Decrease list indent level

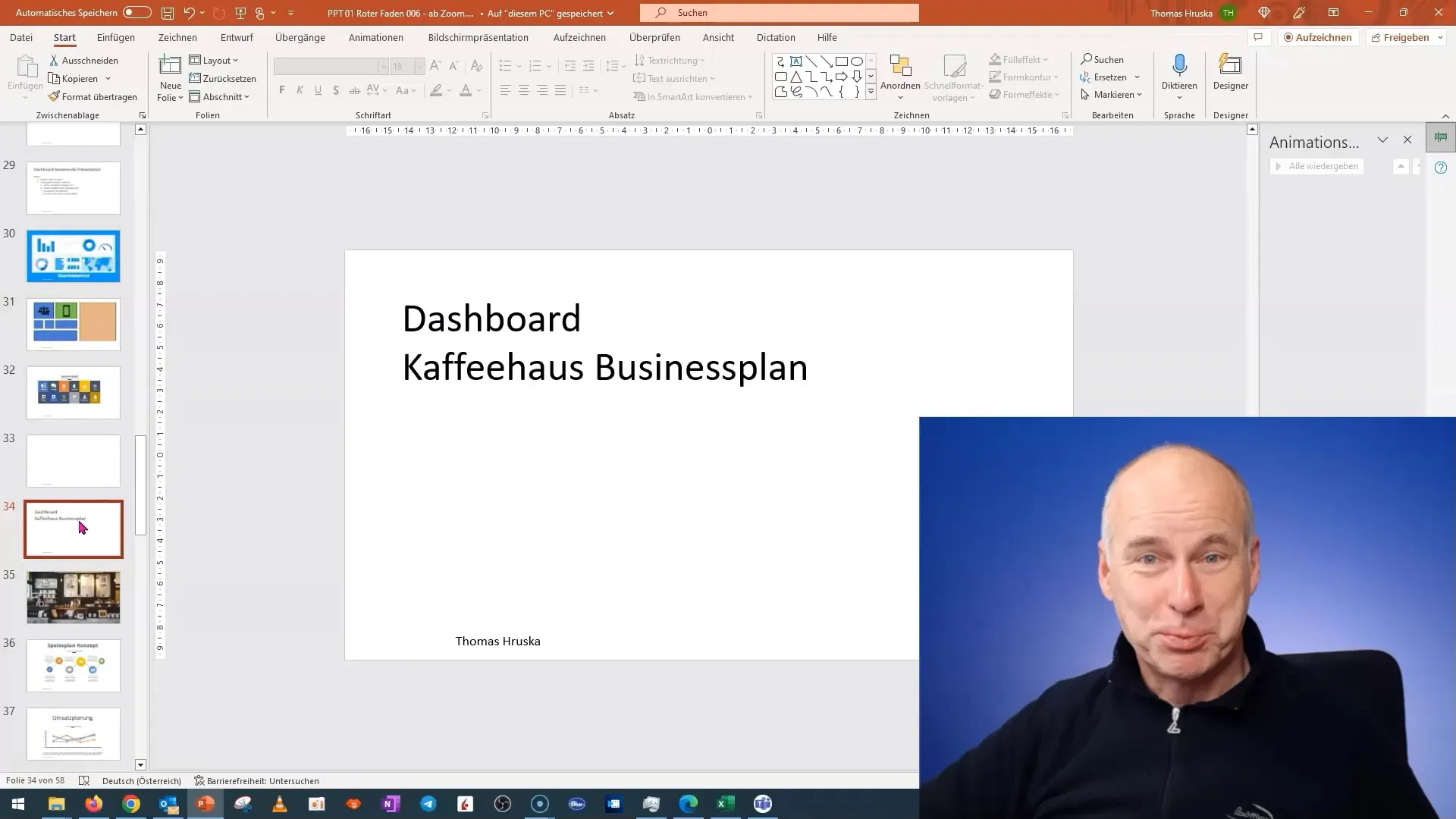[x=570, y=66]
